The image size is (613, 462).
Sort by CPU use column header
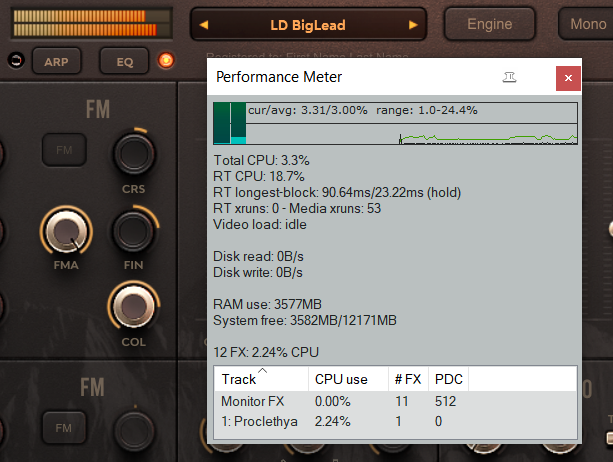coord(349,379)
